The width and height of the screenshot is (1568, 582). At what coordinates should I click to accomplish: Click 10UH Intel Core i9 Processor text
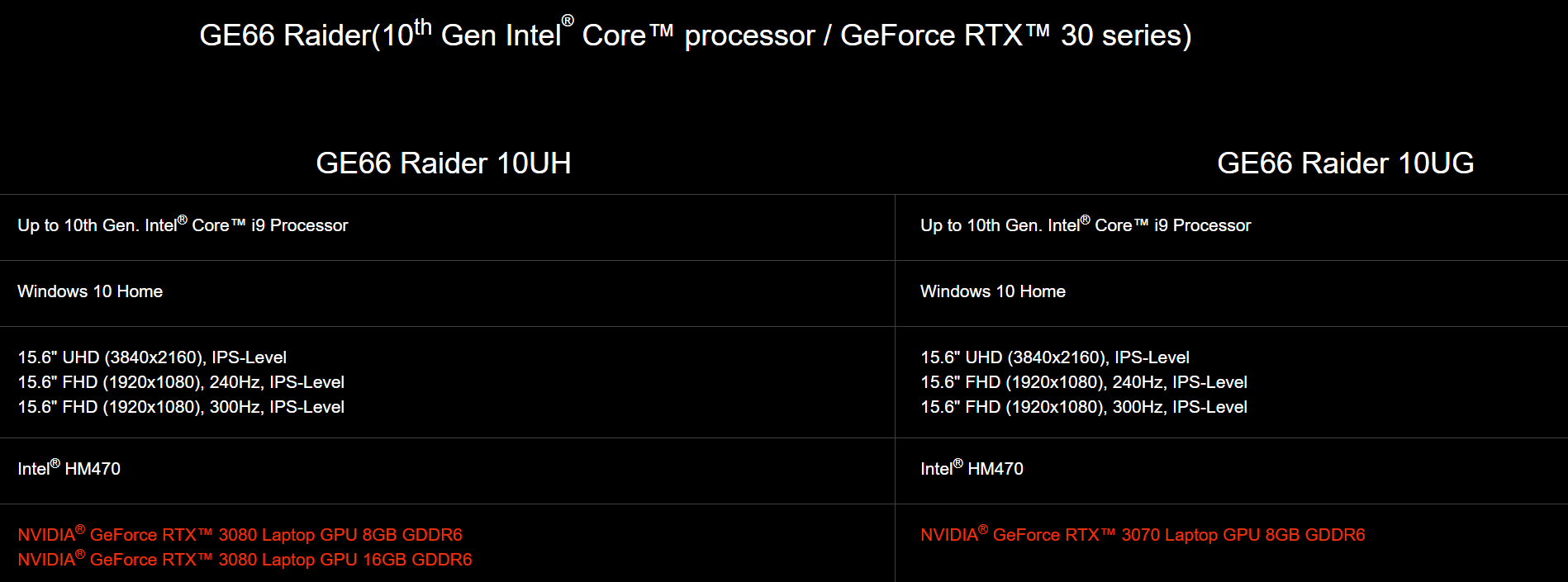(183, 225)
